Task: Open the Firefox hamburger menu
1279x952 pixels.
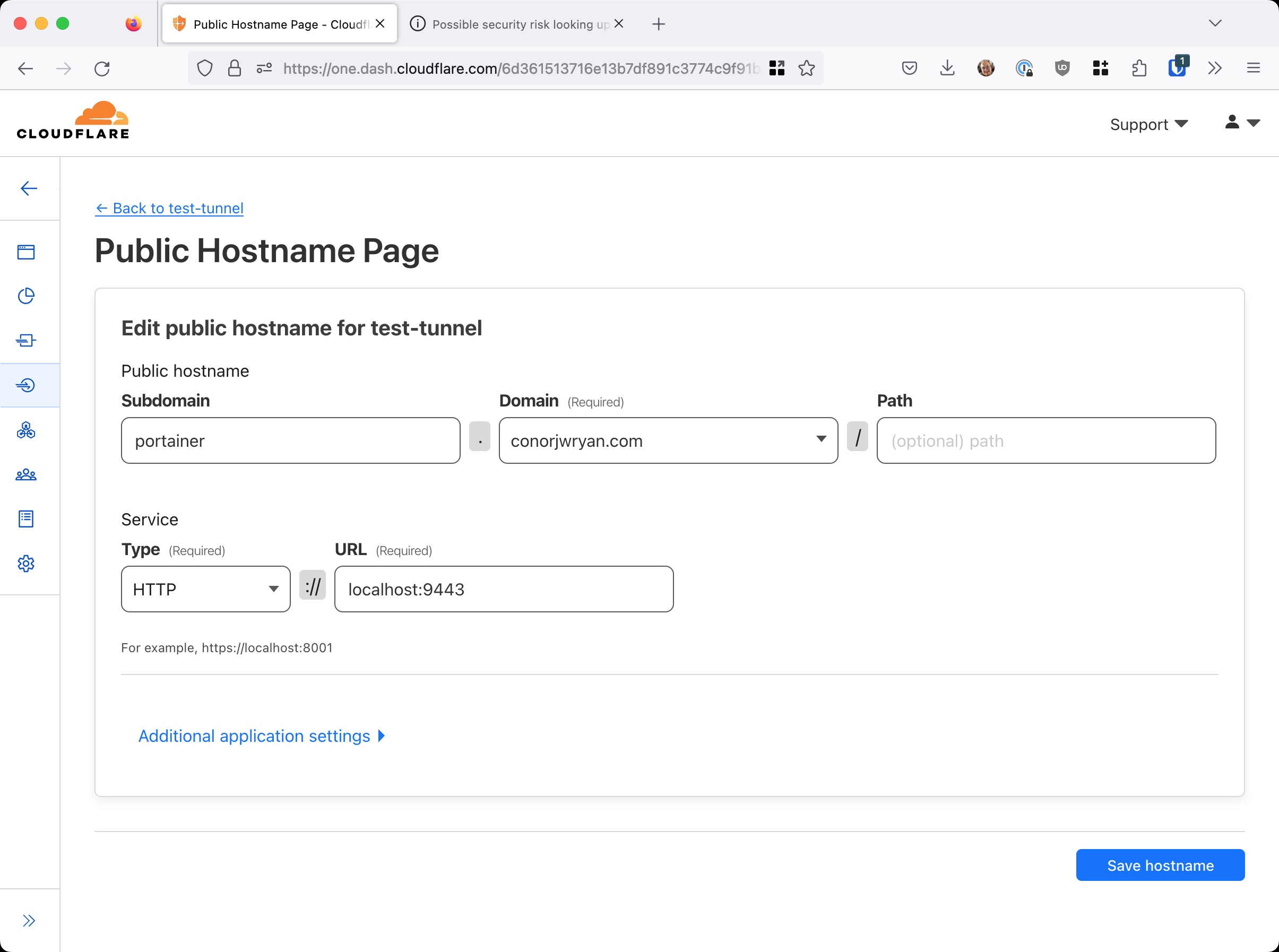Action: tap(1252, 68)
